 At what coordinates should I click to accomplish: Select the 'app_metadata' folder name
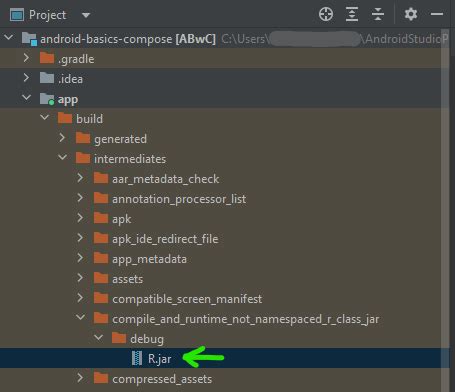point(149,259)
